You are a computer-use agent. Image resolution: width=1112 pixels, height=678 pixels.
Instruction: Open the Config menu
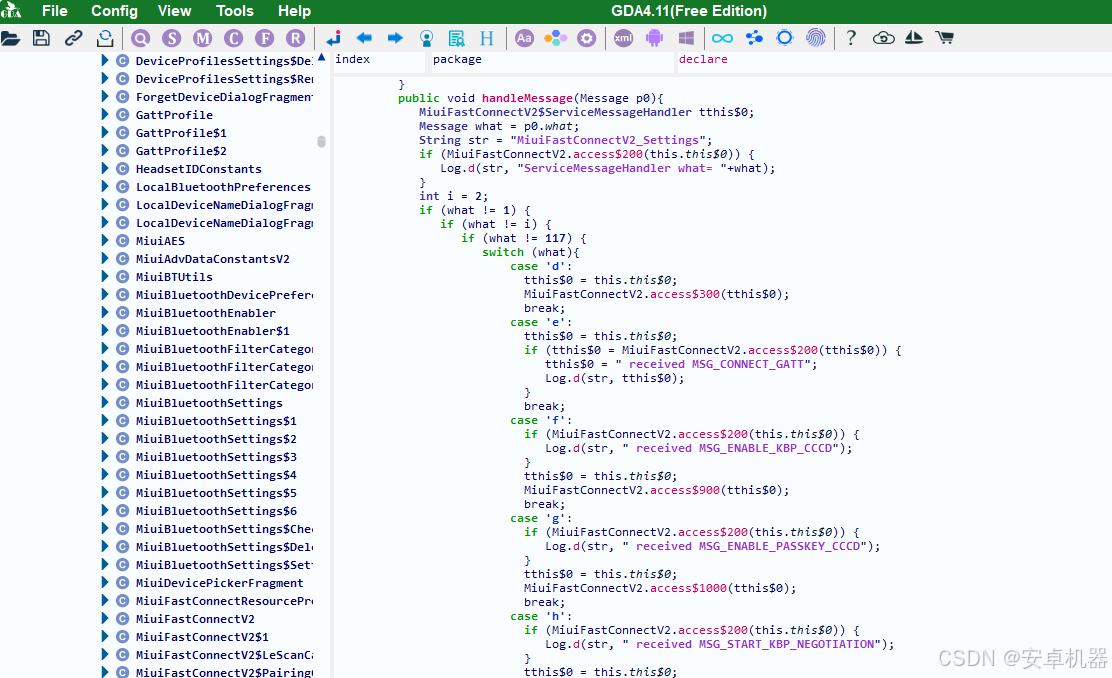[x=114, y=11]
